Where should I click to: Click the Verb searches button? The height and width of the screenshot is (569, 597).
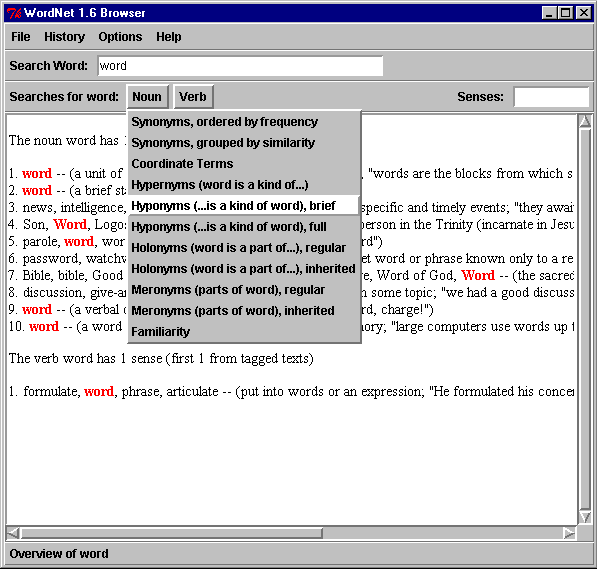193,97
